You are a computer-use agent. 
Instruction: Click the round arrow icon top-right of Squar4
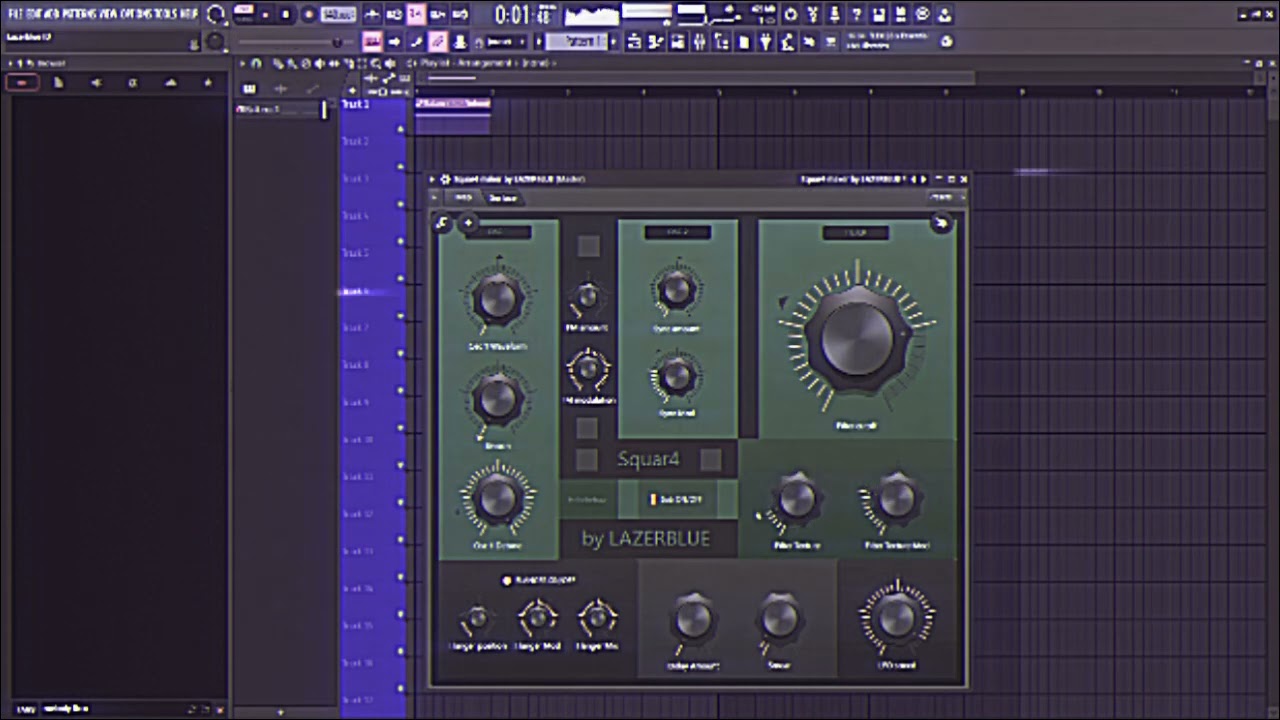[941, 223]
